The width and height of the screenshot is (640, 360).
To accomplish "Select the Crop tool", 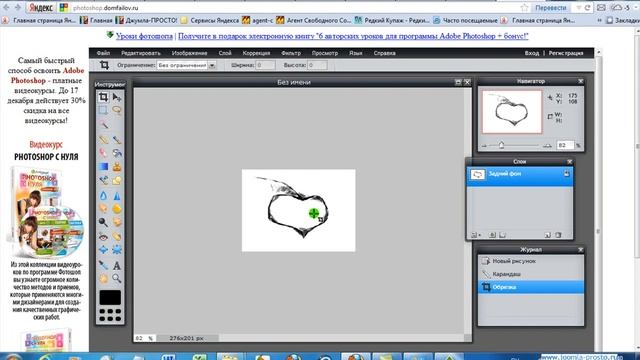I will click(103, 97).
